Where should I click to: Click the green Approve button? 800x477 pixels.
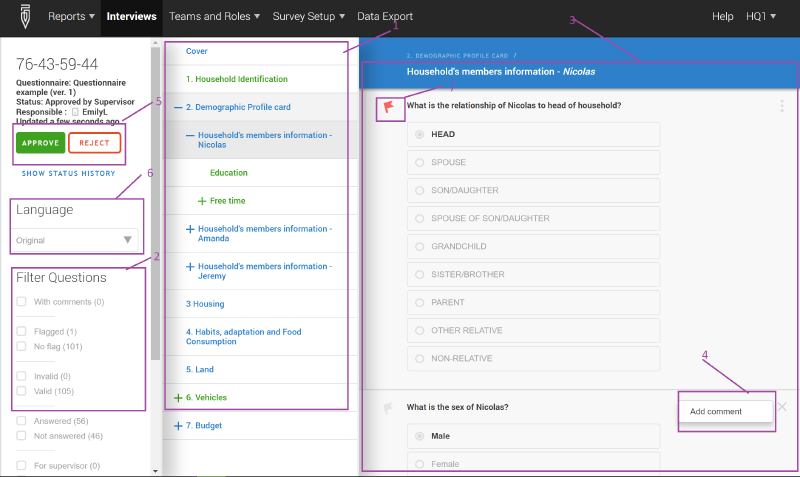coord(40,143)
